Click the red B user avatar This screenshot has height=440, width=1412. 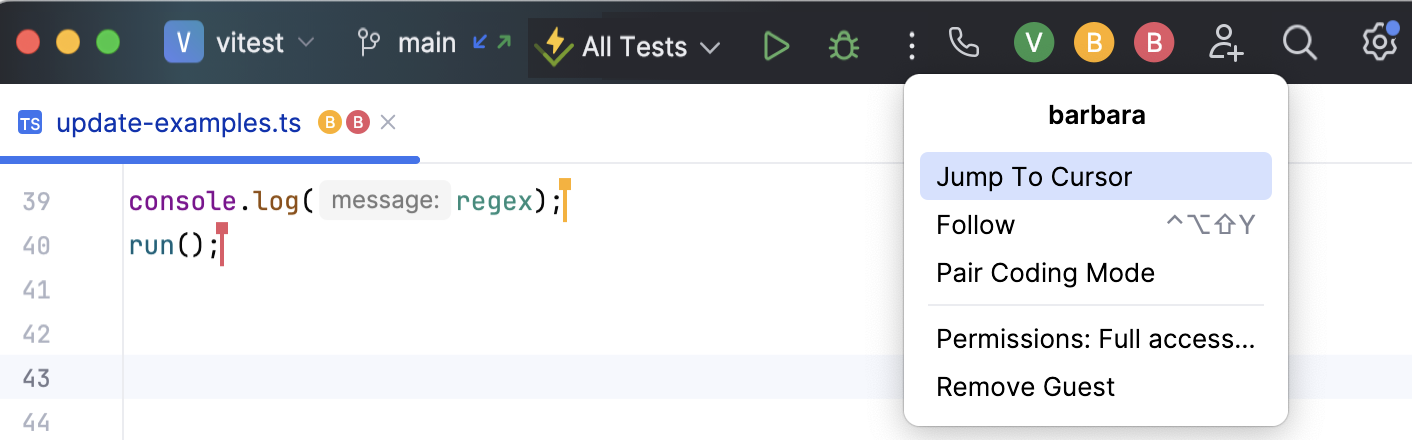pos(1154,43)
